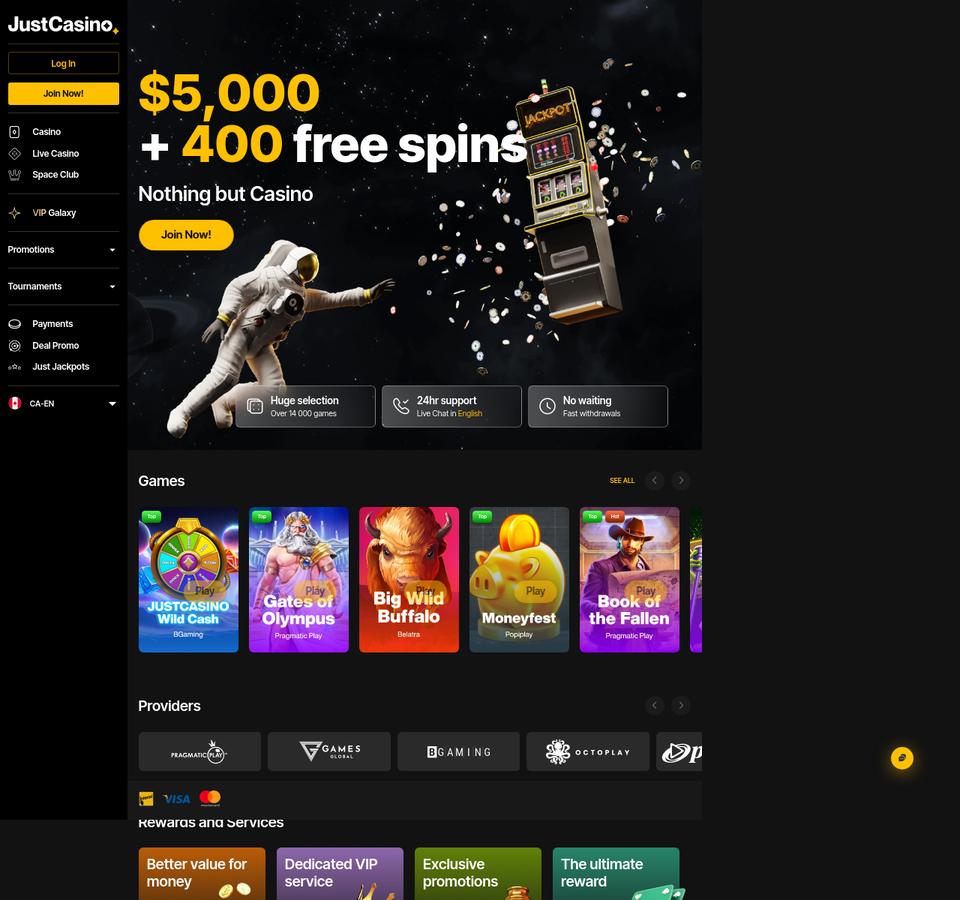
Task: Select the Space Club crown icon
Action: coord(15,175)
